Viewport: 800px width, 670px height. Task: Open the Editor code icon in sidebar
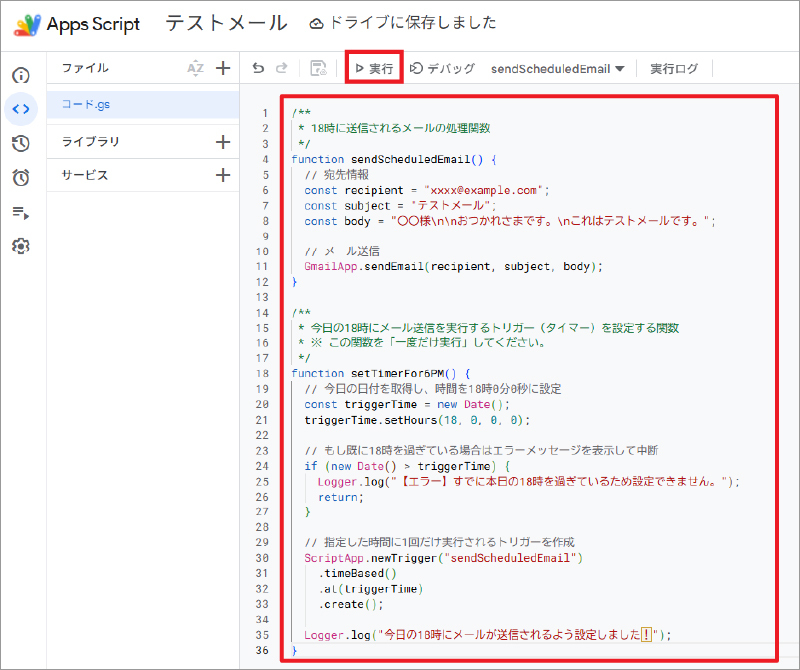tap(20, 109)
